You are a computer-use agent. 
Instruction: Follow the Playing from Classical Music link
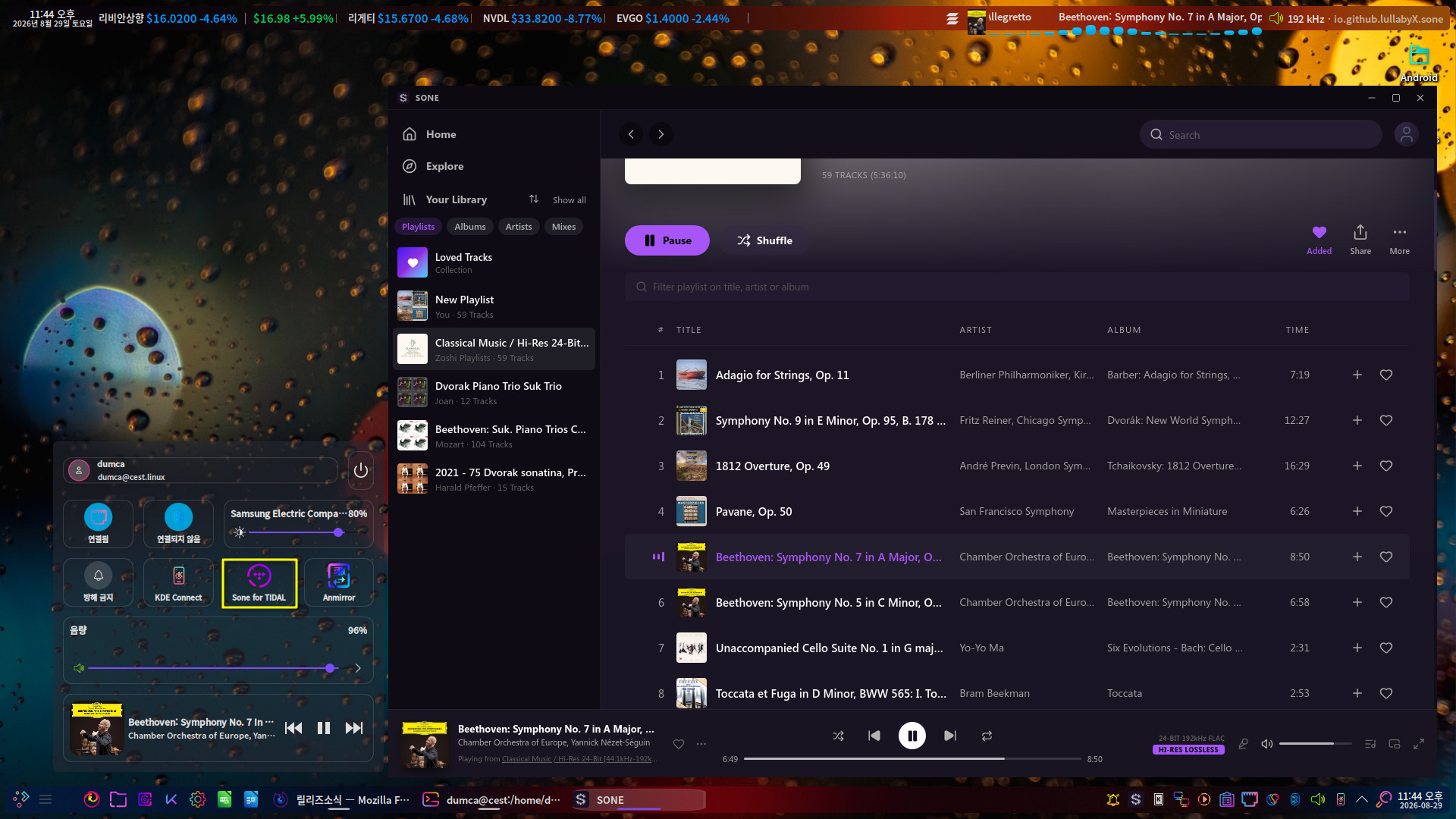click(580, 759)
